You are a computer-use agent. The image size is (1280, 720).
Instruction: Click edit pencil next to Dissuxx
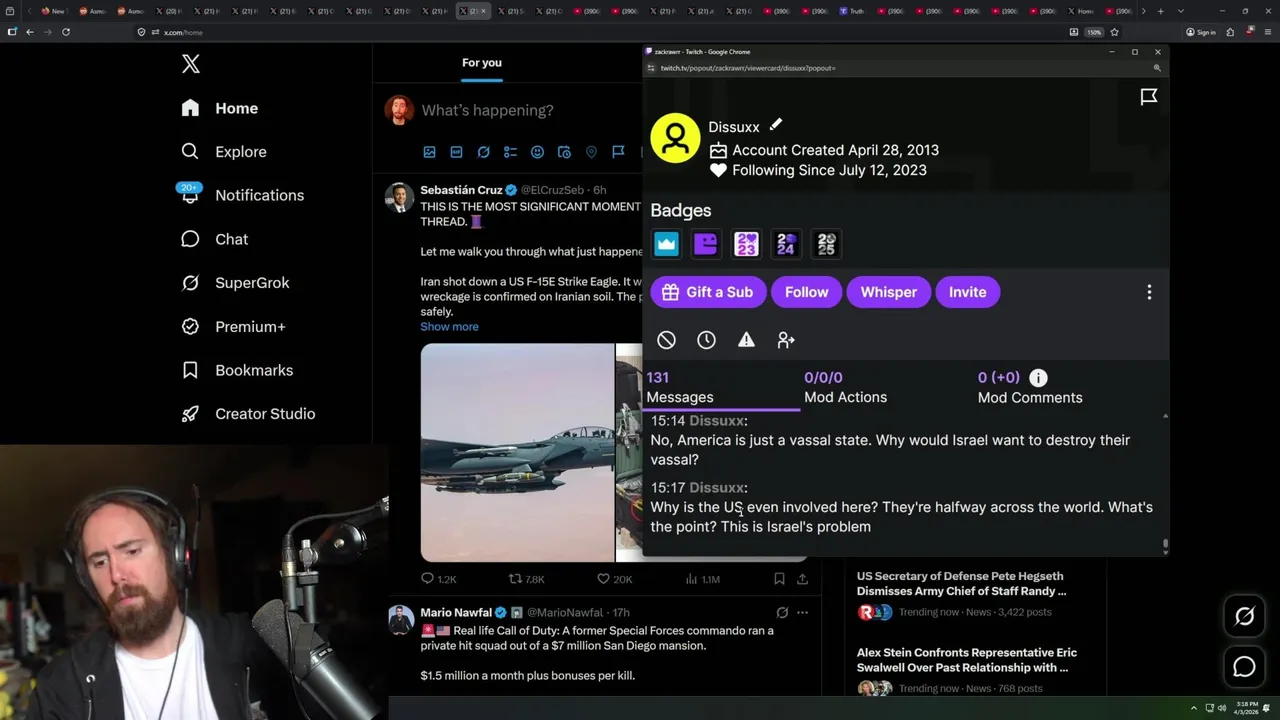[775, 125]
